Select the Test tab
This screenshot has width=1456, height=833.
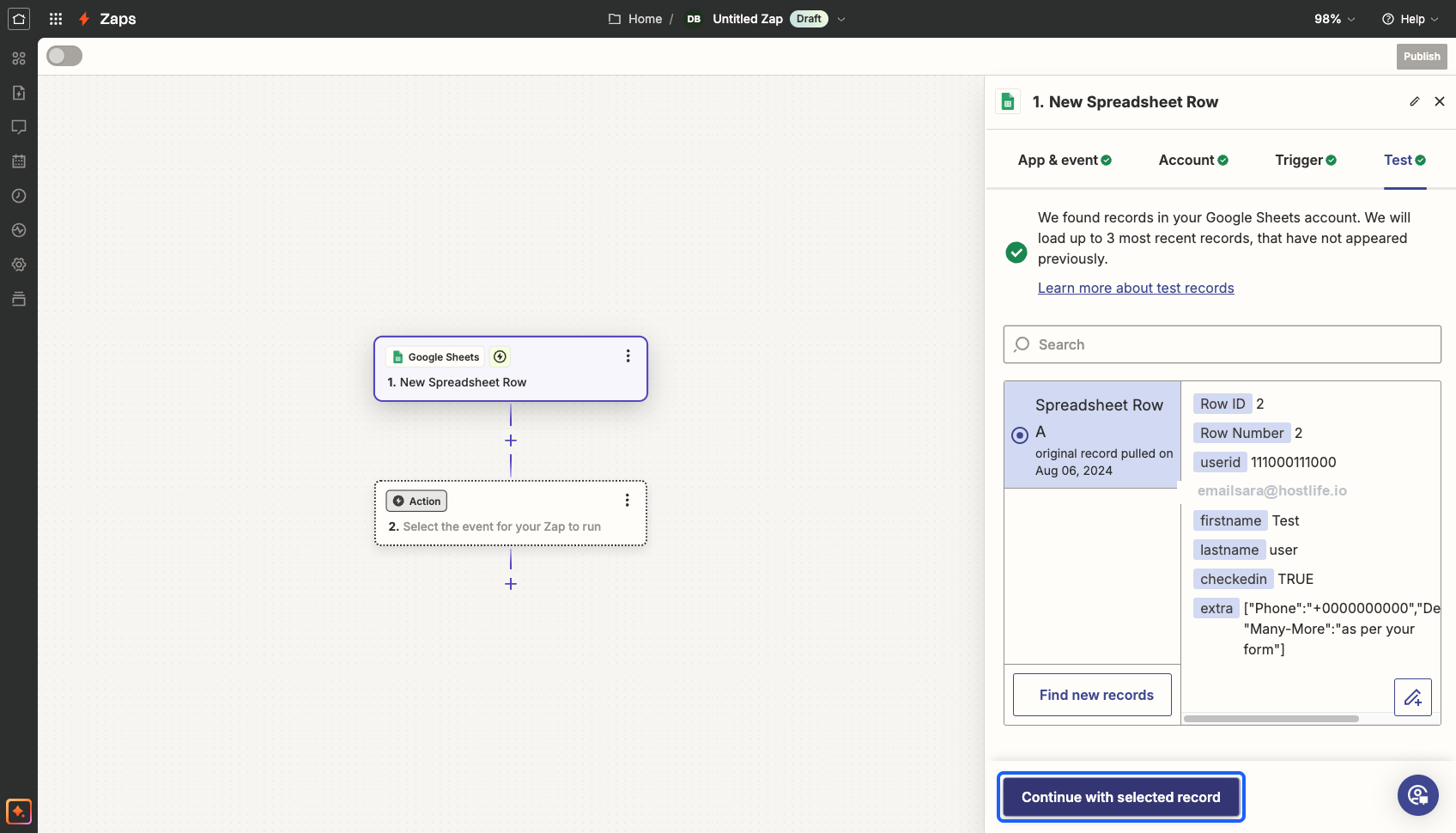tap(1404, 160)
